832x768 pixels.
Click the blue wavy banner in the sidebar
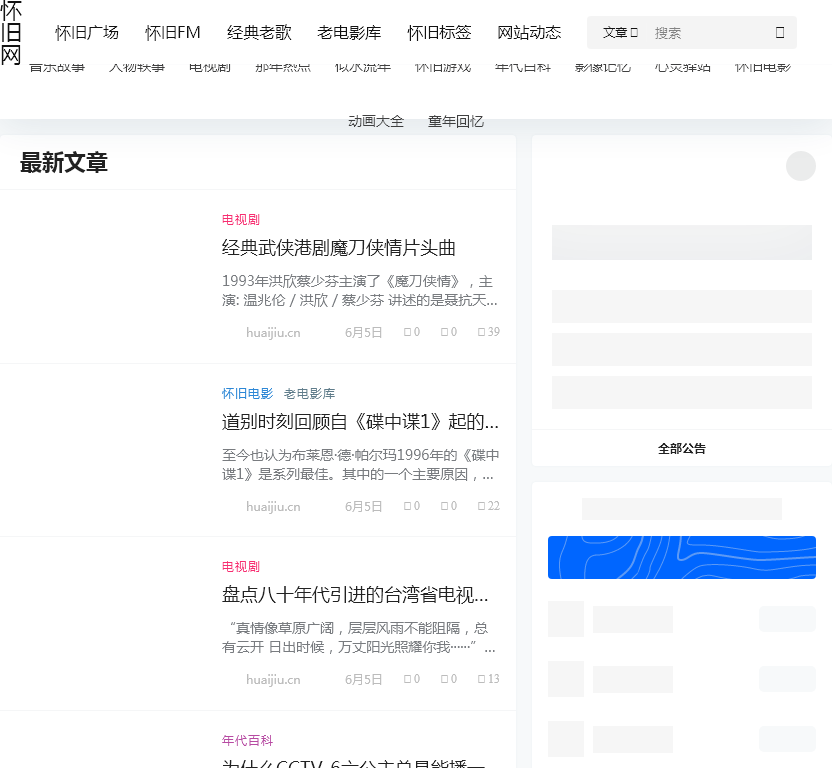click(682, 557)
